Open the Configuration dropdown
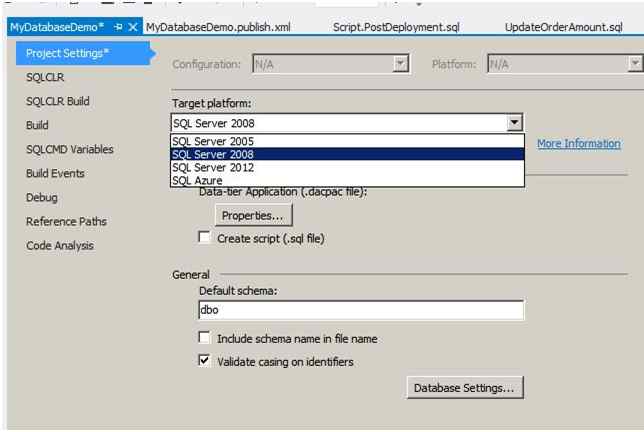 point(331,64)
